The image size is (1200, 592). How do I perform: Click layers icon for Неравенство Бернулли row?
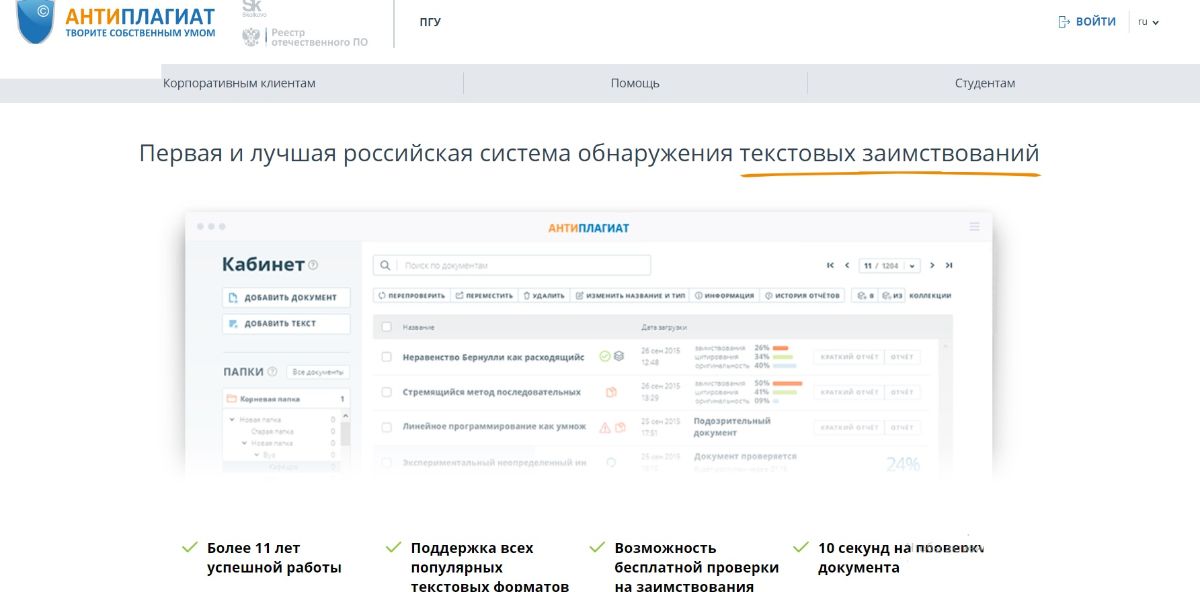pos(619,356)
